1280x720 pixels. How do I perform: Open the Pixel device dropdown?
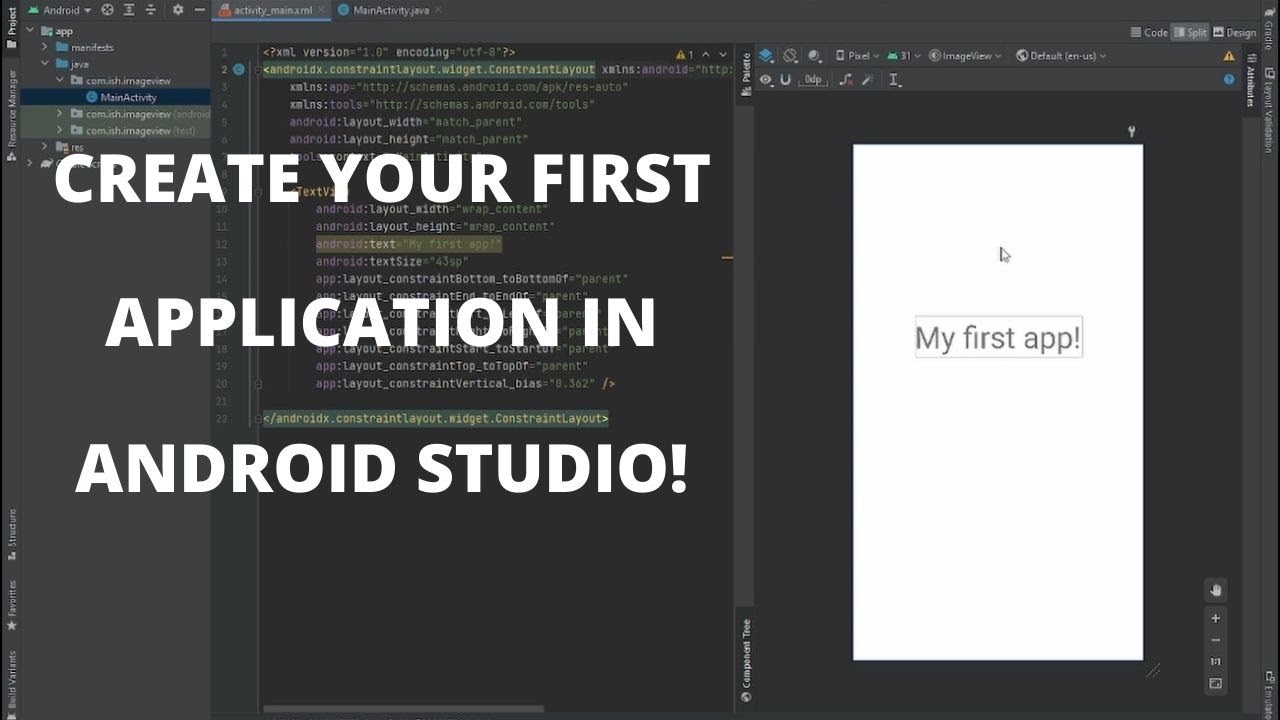tap(856, 56)
